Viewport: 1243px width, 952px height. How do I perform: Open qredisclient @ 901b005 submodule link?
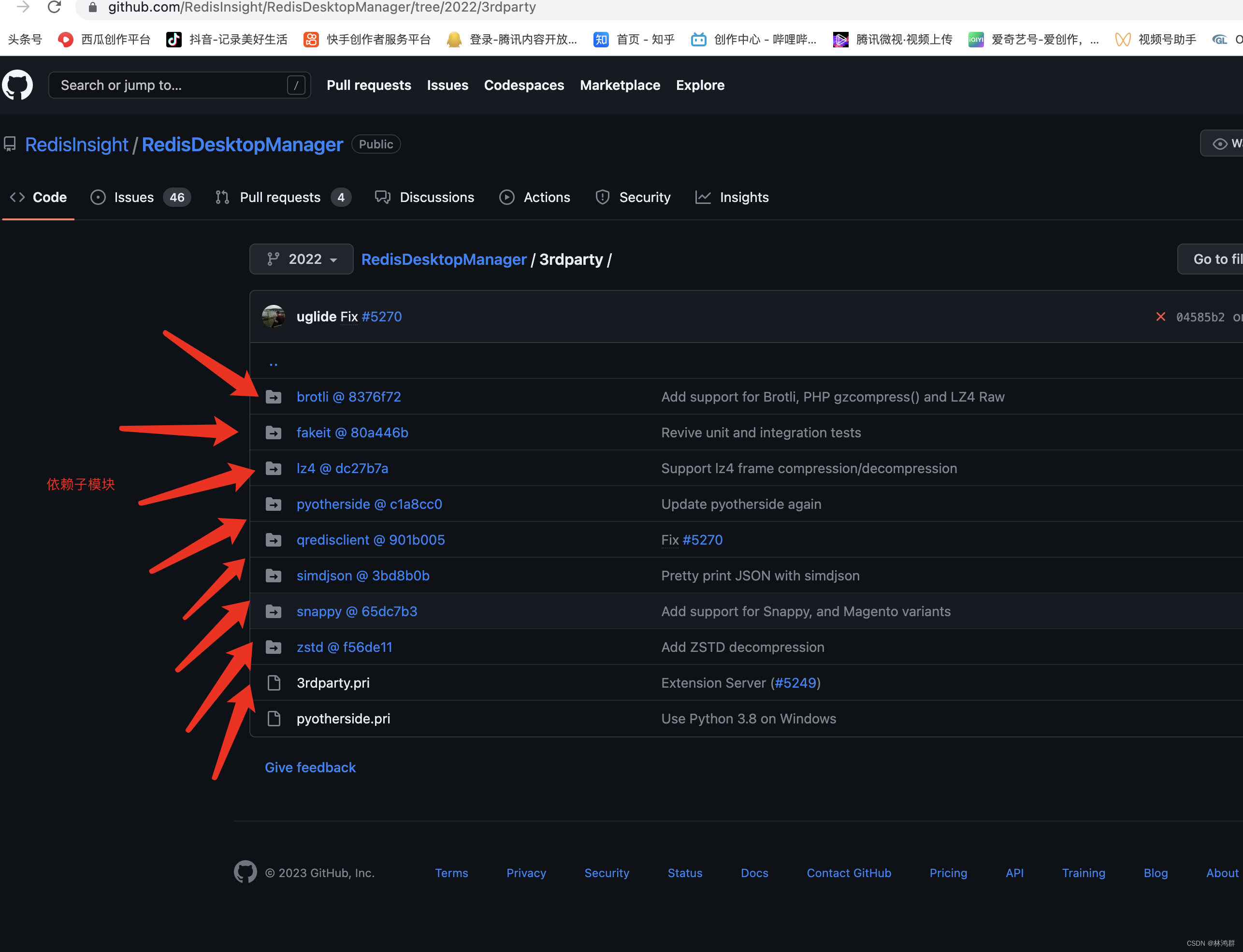click(x=371, y=539)
